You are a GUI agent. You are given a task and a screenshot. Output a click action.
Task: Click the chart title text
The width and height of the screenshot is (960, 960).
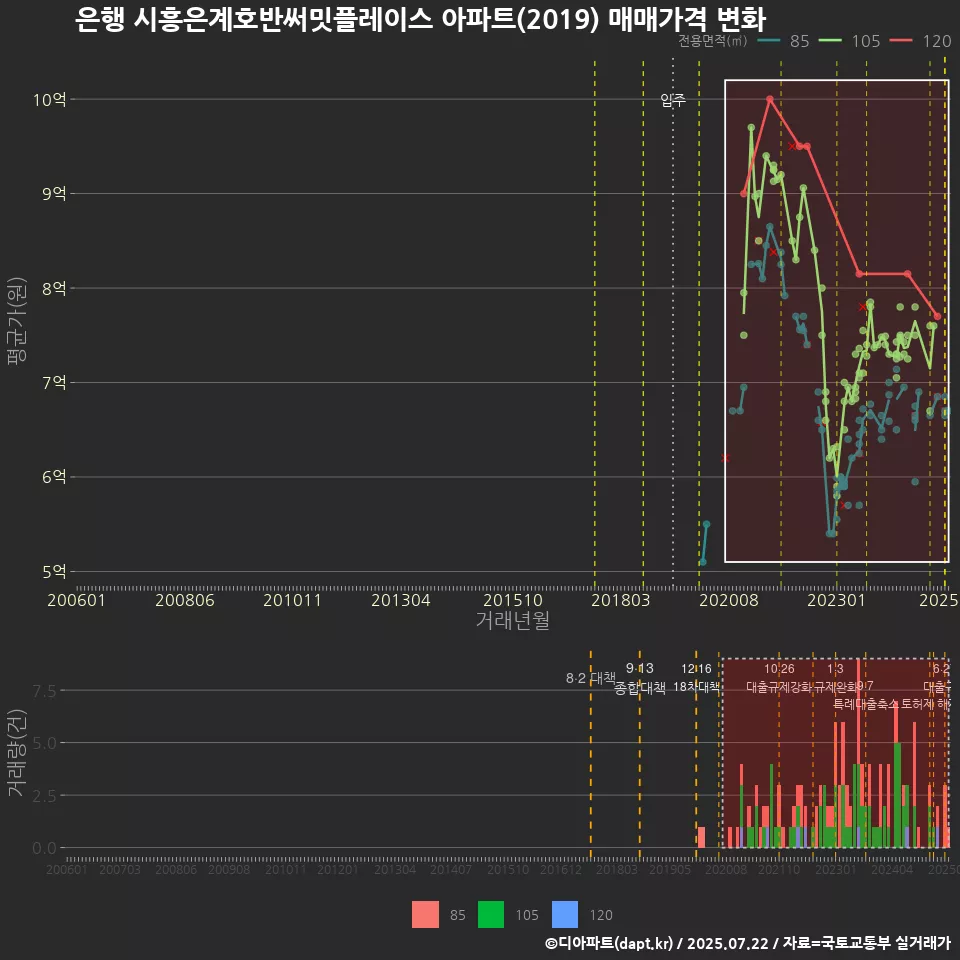(x=420, y=20)
